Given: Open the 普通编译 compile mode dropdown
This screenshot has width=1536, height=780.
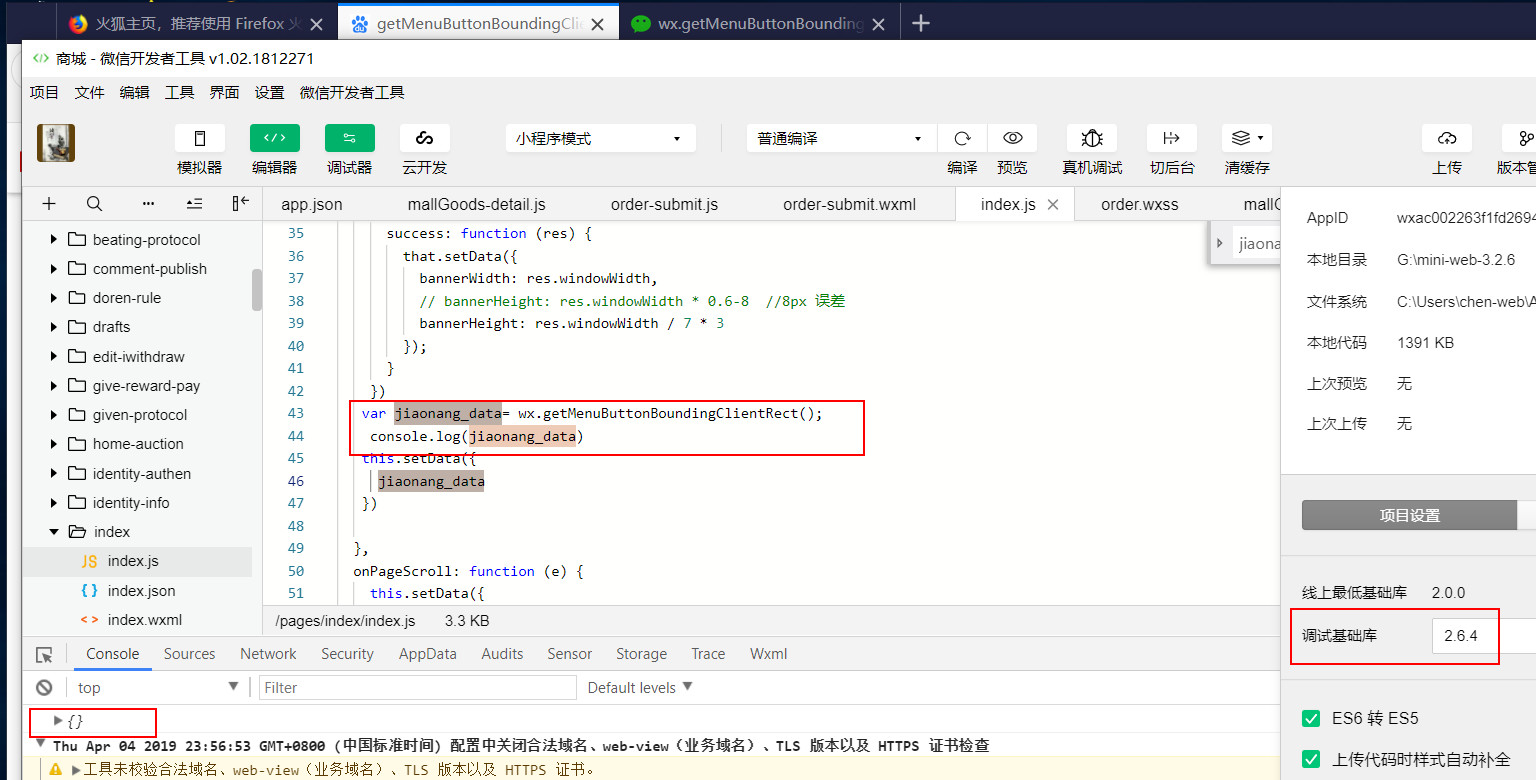Looking at the screenshot, I should pyautogui.click(x=840, y=138).
